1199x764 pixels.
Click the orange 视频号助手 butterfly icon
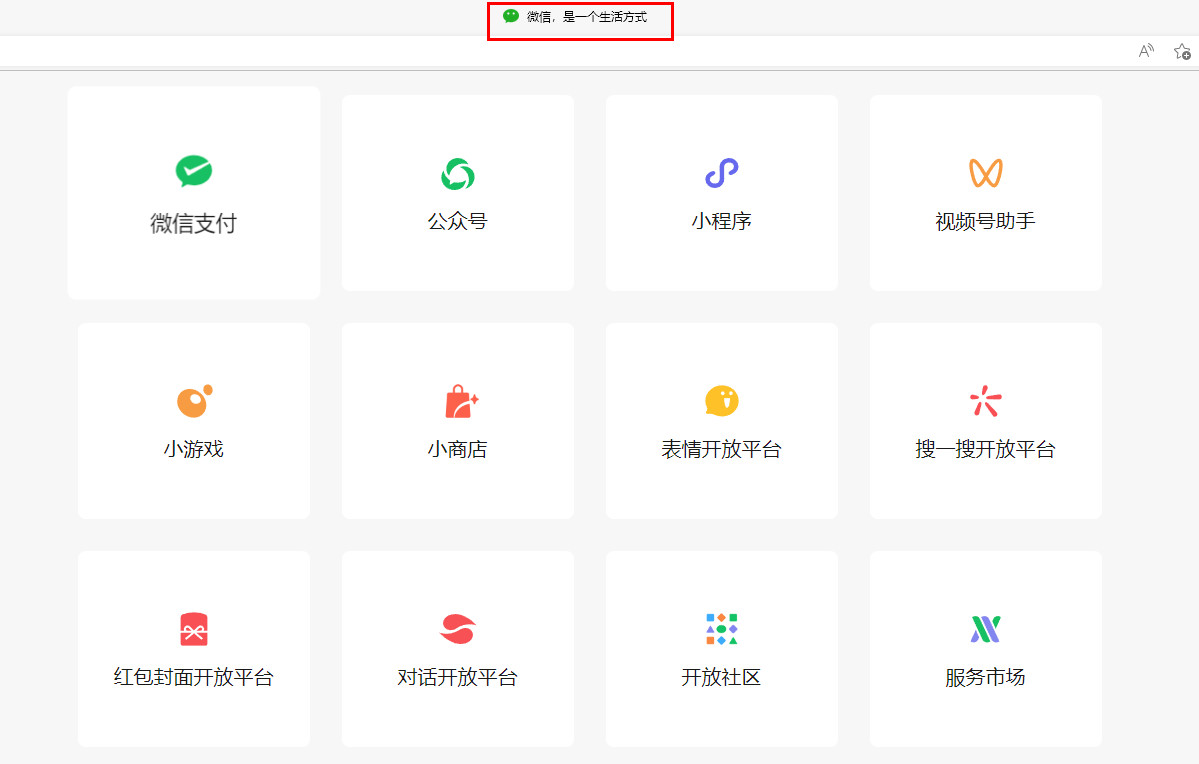click(986, 173)
